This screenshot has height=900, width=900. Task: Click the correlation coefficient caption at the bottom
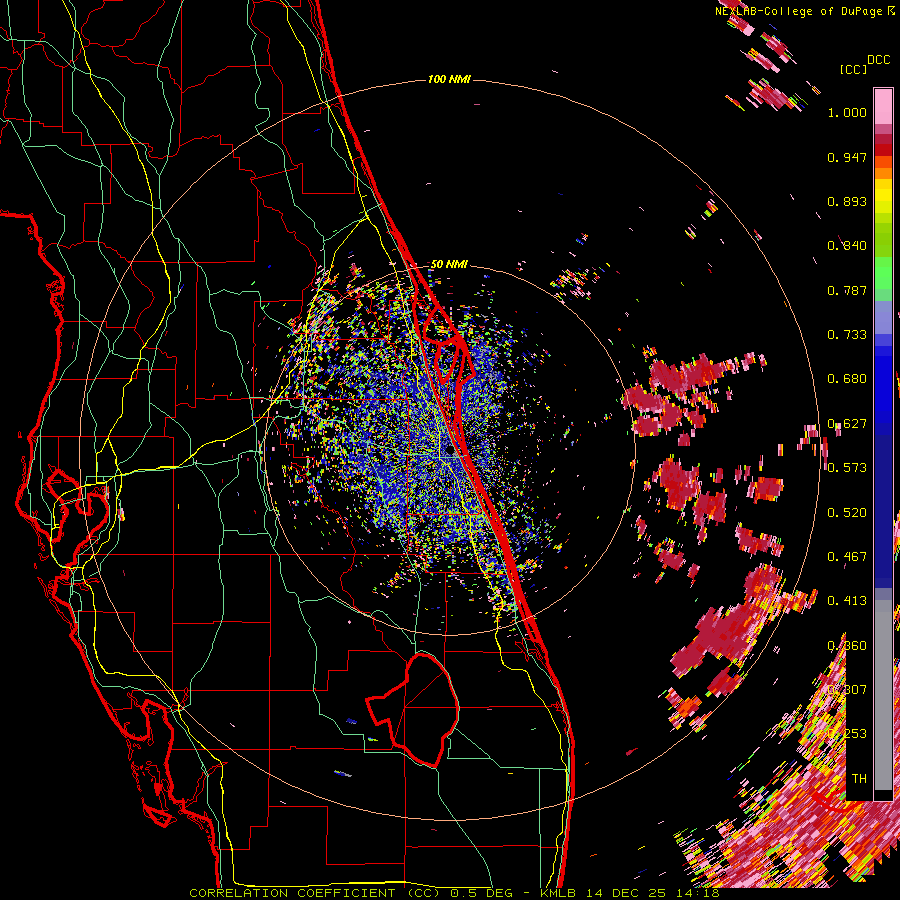pyautogui.click(x=454, y=893)
